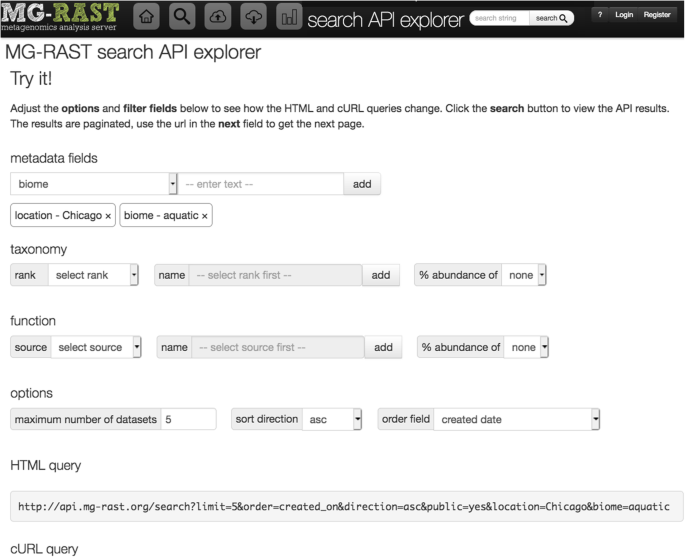Click the MG-RAST logo

point(60,17)
